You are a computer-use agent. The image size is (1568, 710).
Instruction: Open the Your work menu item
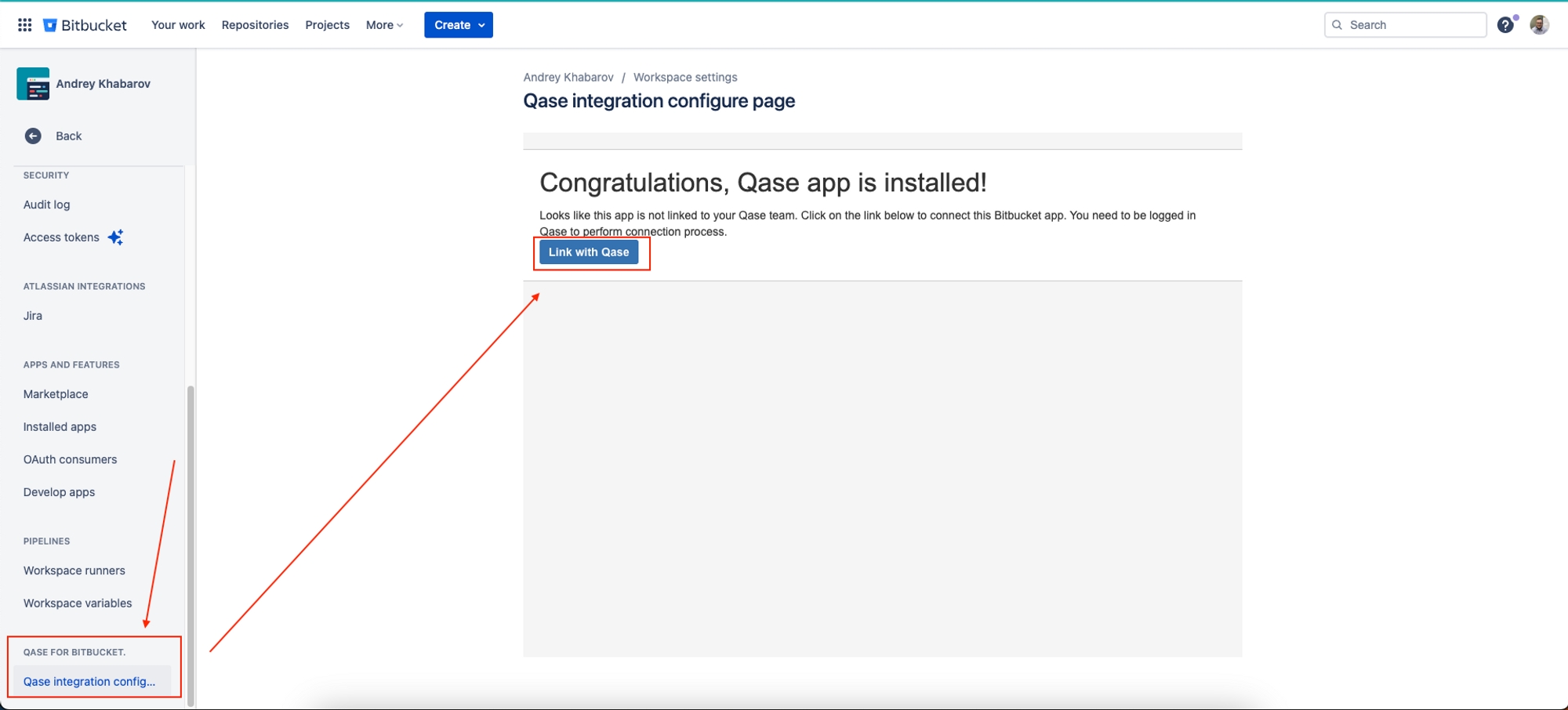point(178,25)
